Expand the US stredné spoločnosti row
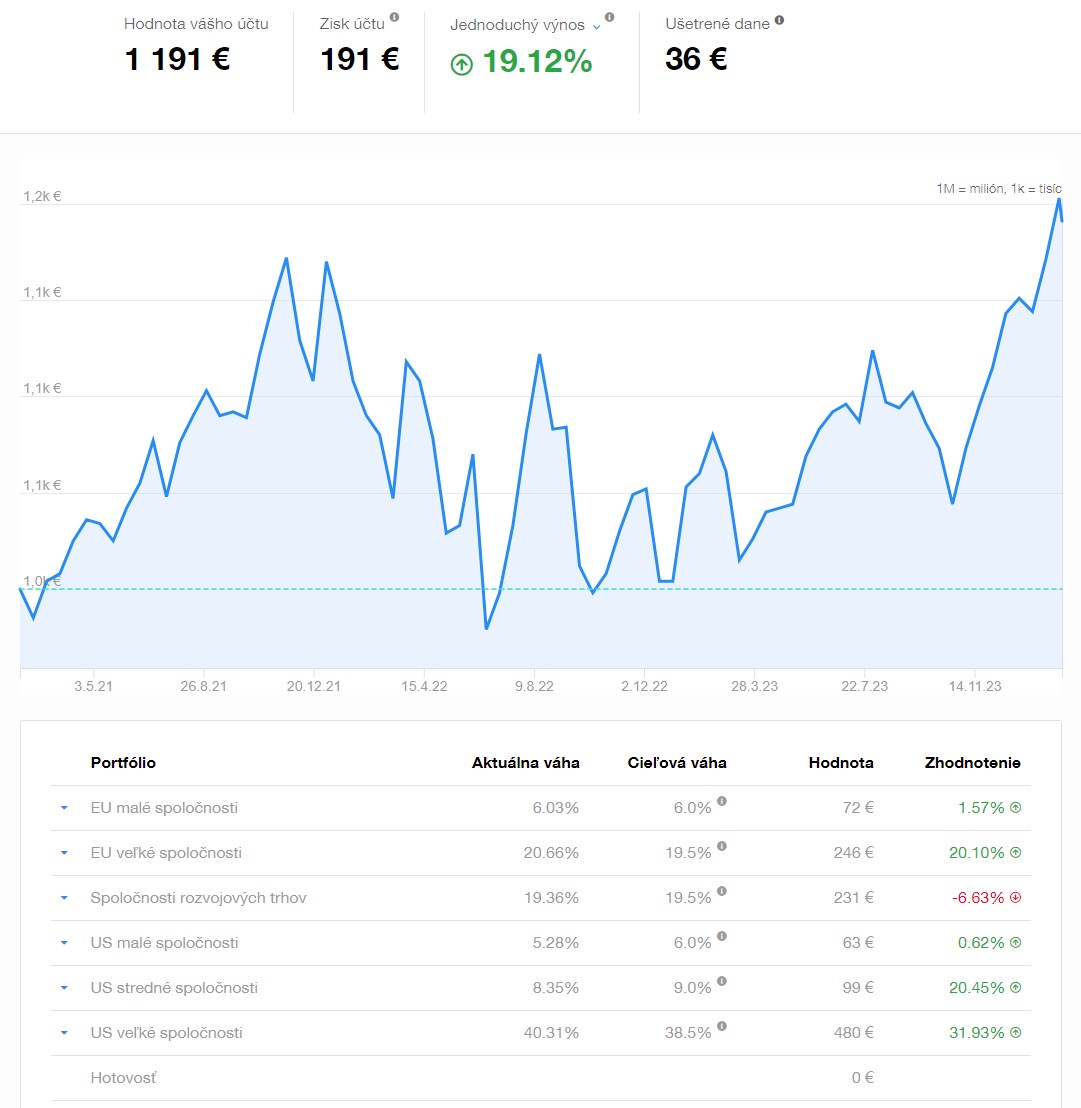The width and height of the screenshot is (1081, 1108). tap(64, 988)
